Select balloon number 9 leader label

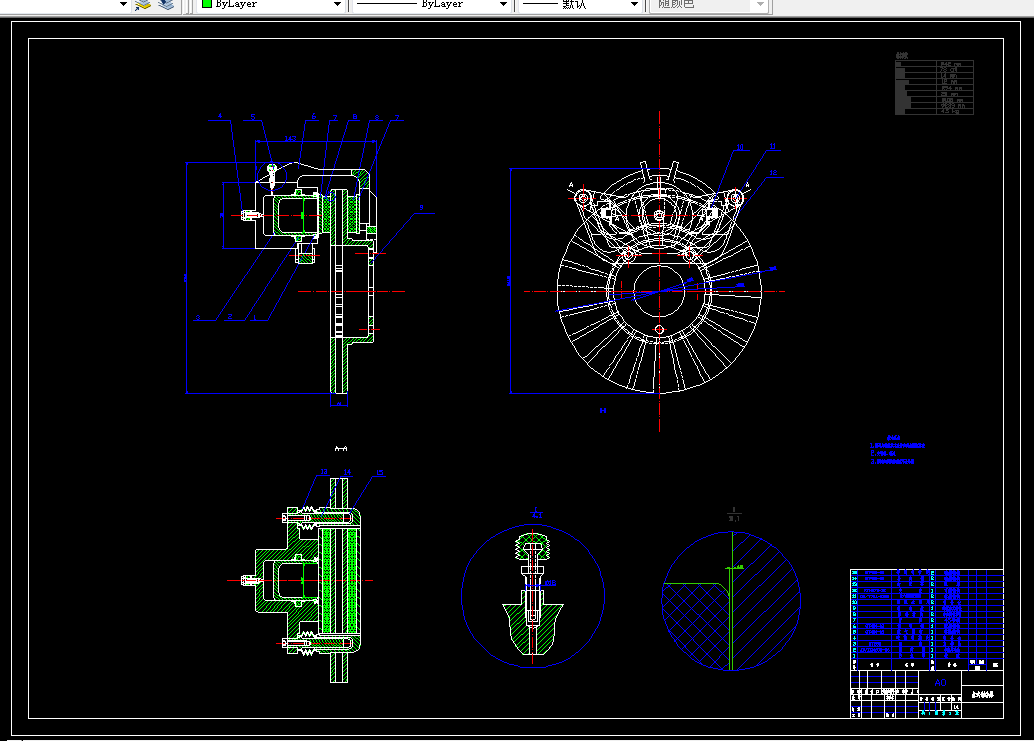pos(422,208)
